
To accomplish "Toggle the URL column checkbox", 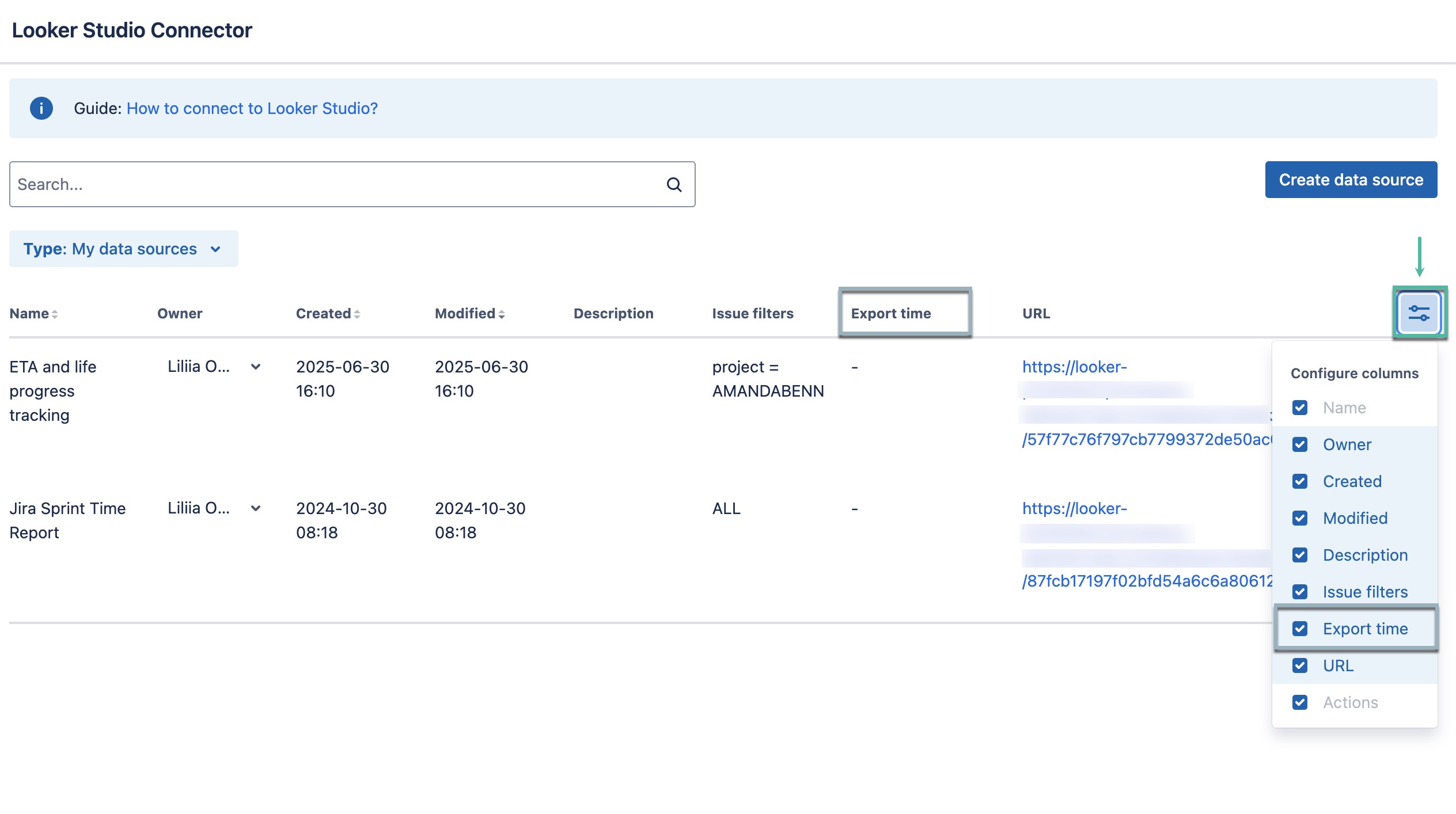I will [1300, 665].
